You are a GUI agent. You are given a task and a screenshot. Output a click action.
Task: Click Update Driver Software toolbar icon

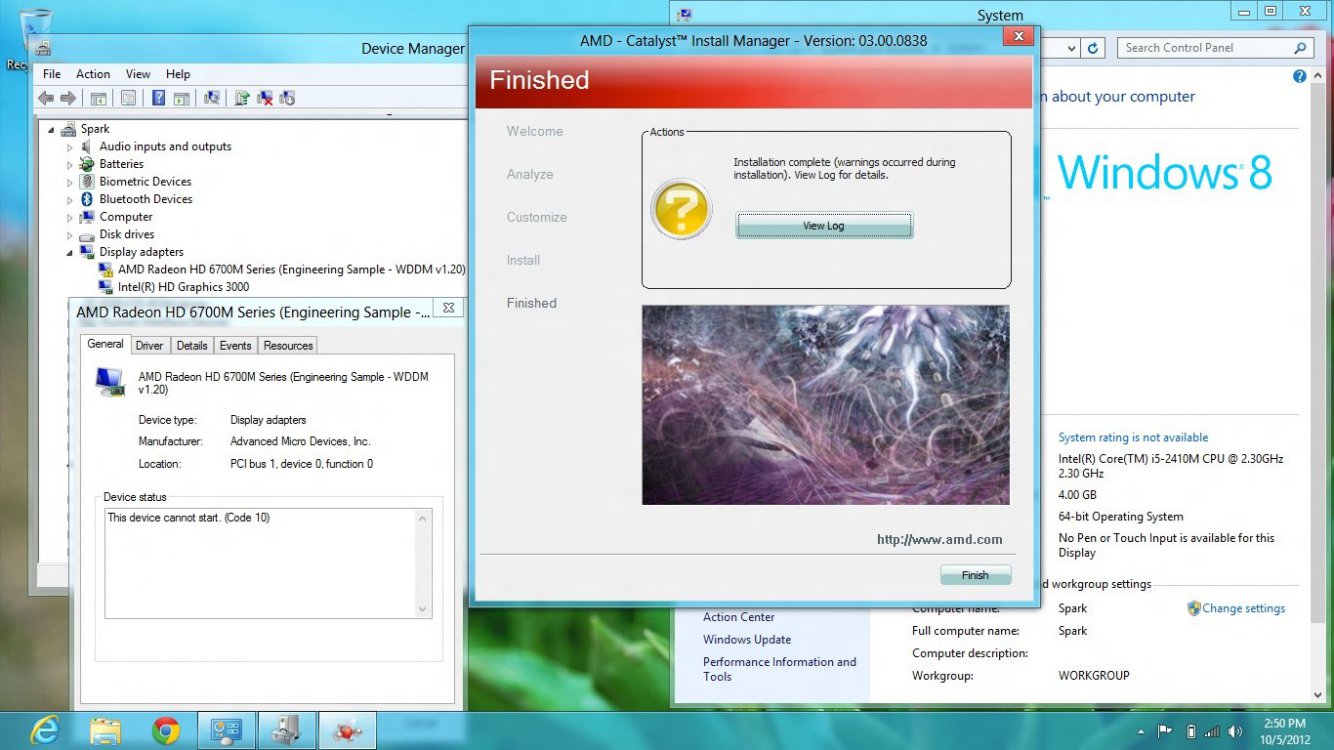(x=242, y=98)
